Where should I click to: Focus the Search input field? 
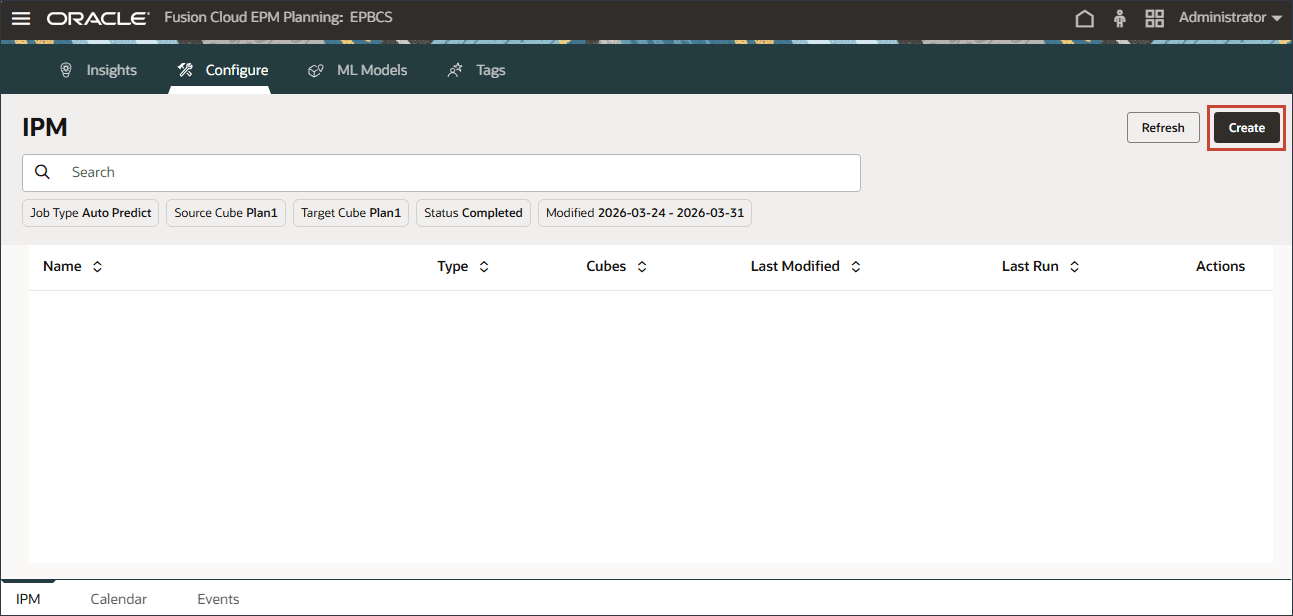pos(441,172)
